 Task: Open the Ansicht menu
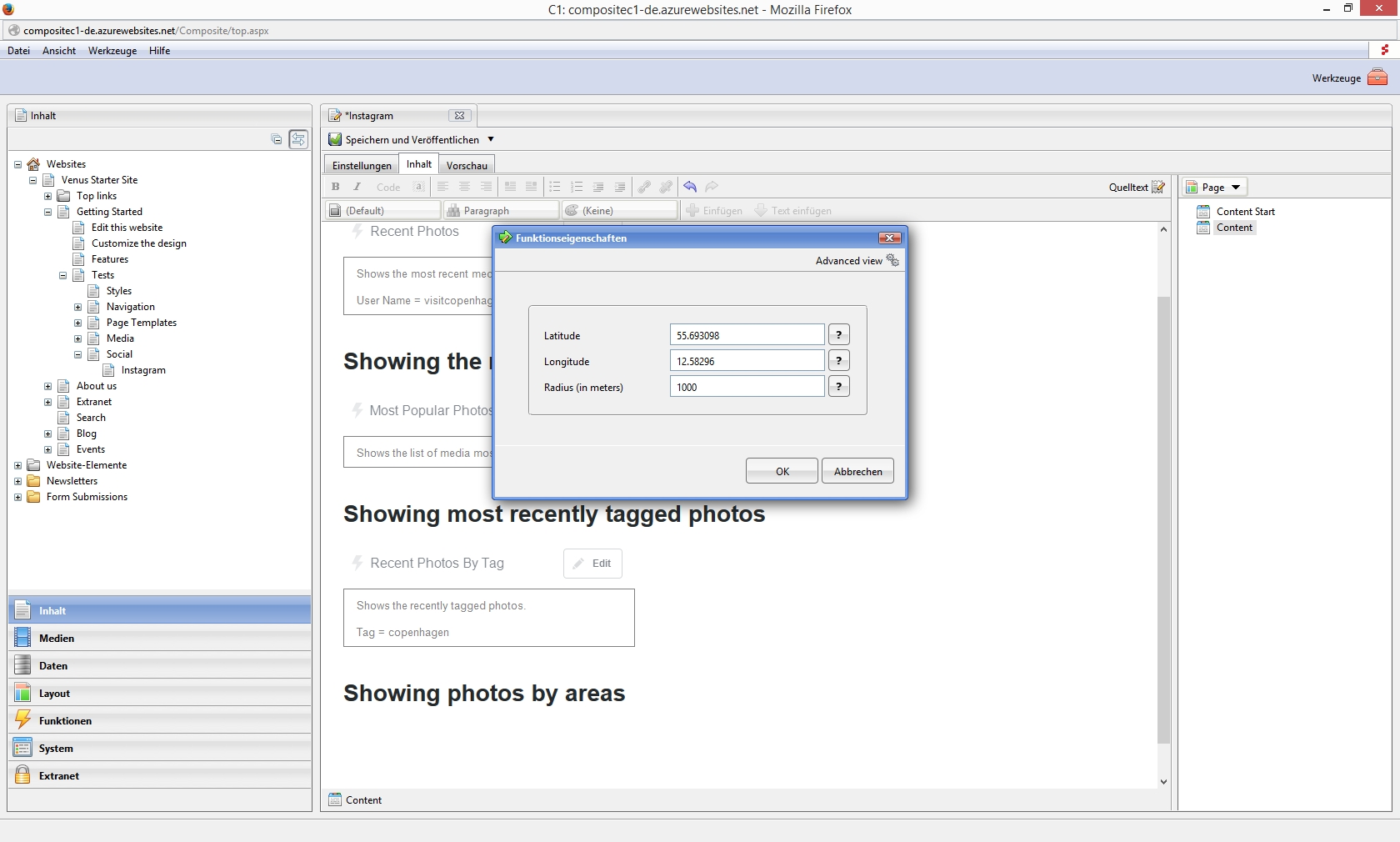(59, 51)
